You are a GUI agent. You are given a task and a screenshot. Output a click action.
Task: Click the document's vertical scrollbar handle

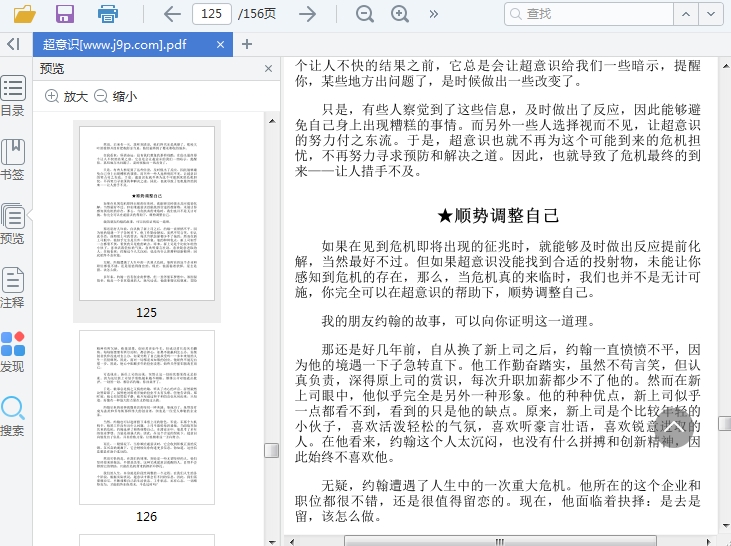point(725,423)
